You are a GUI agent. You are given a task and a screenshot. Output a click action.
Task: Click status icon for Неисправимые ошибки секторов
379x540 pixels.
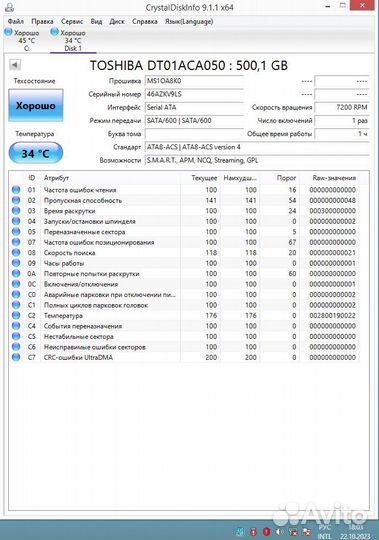[x=16, y=347]
